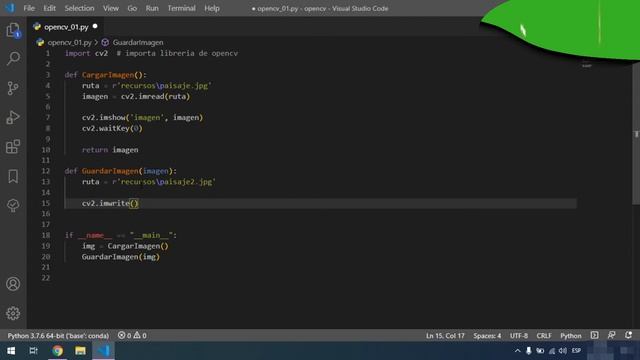This screenshot has width=640, height=360.
Task: Click 'imagen = cv2.imread(ruta)' on line 5
Action: 136,96
